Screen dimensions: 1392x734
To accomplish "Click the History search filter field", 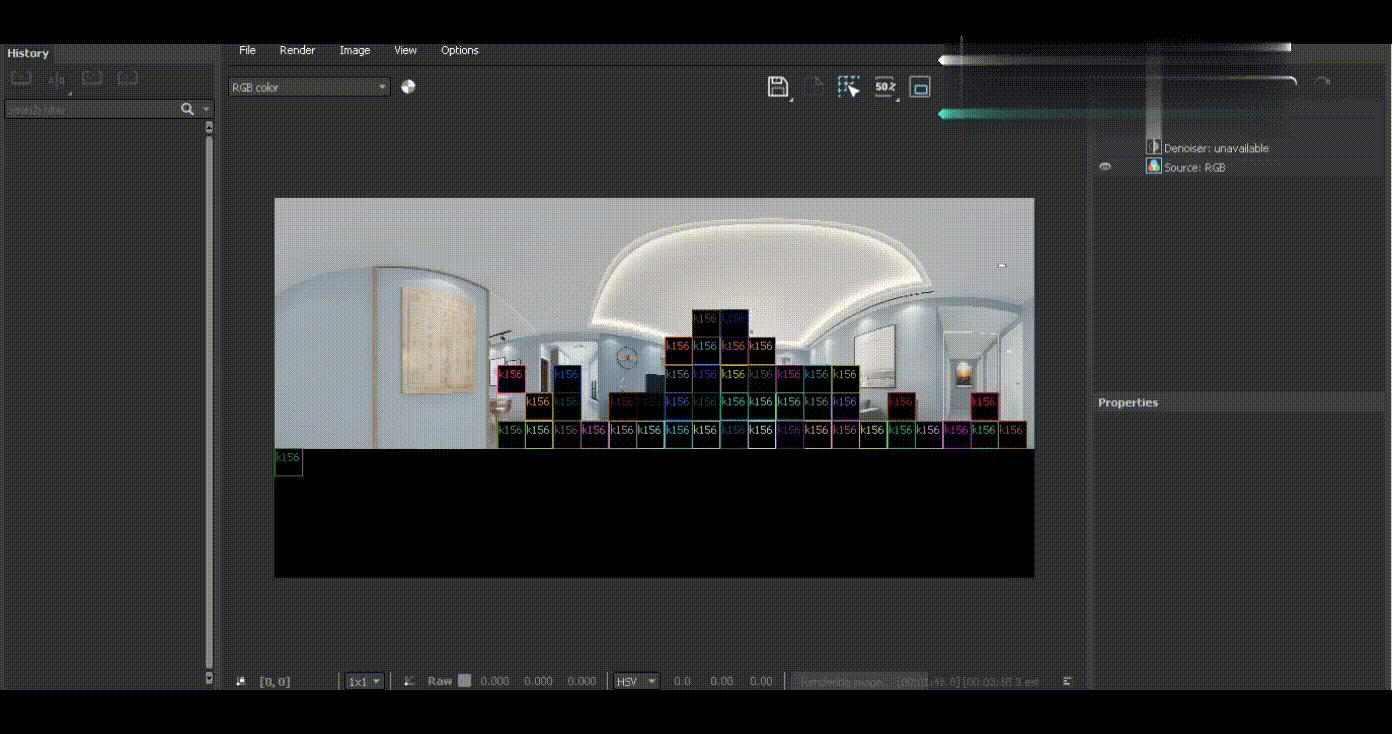I will [90, 109].
